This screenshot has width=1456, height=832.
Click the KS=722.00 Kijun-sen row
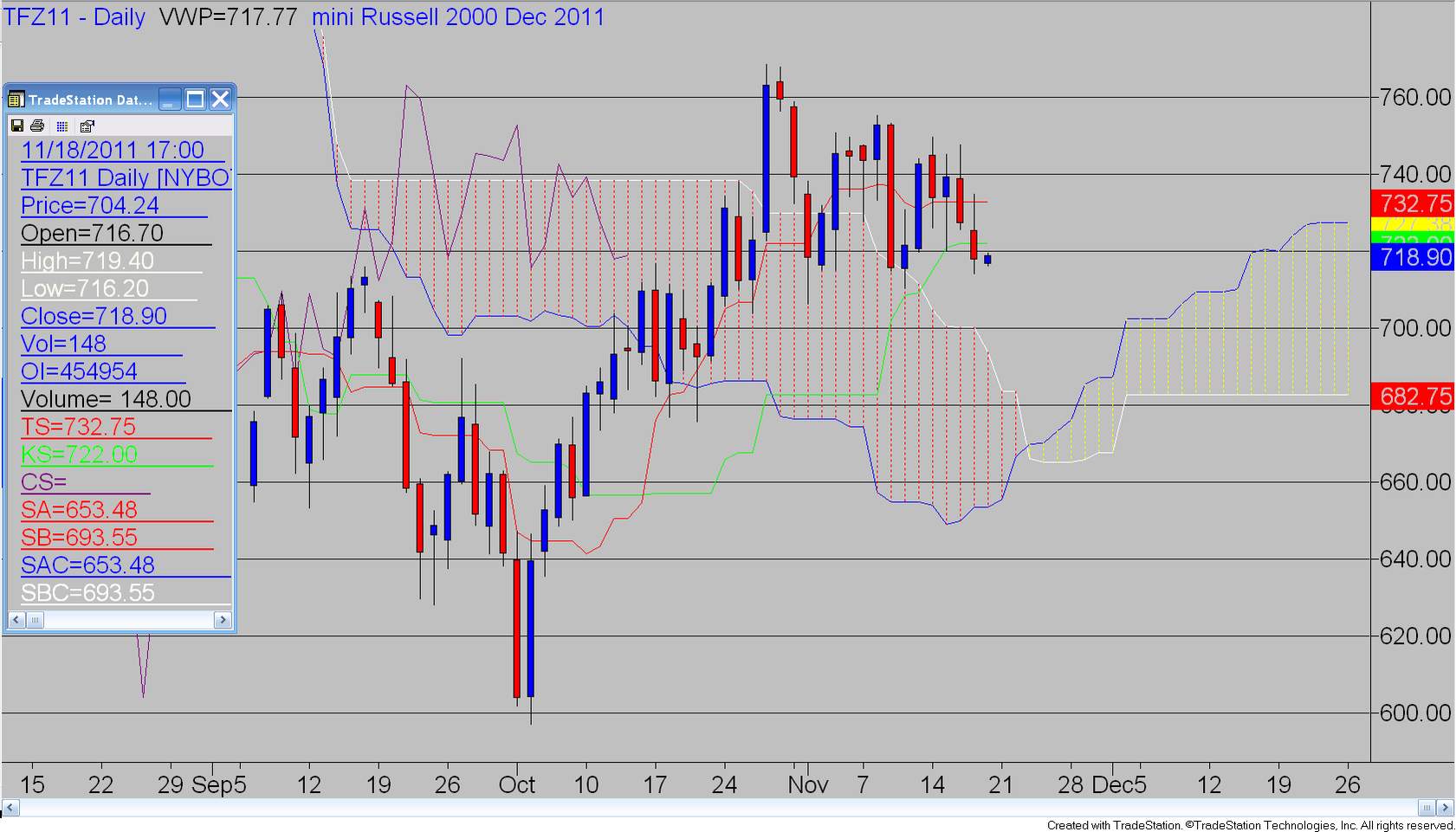116,455
